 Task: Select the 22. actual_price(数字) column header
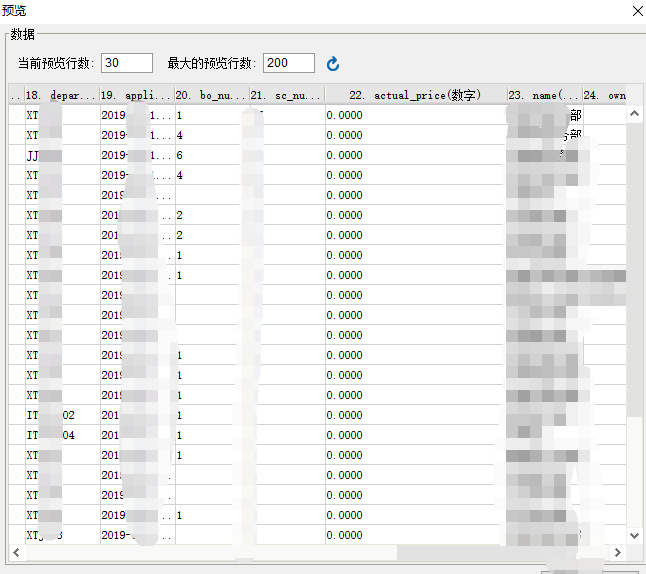coord(416,96)
